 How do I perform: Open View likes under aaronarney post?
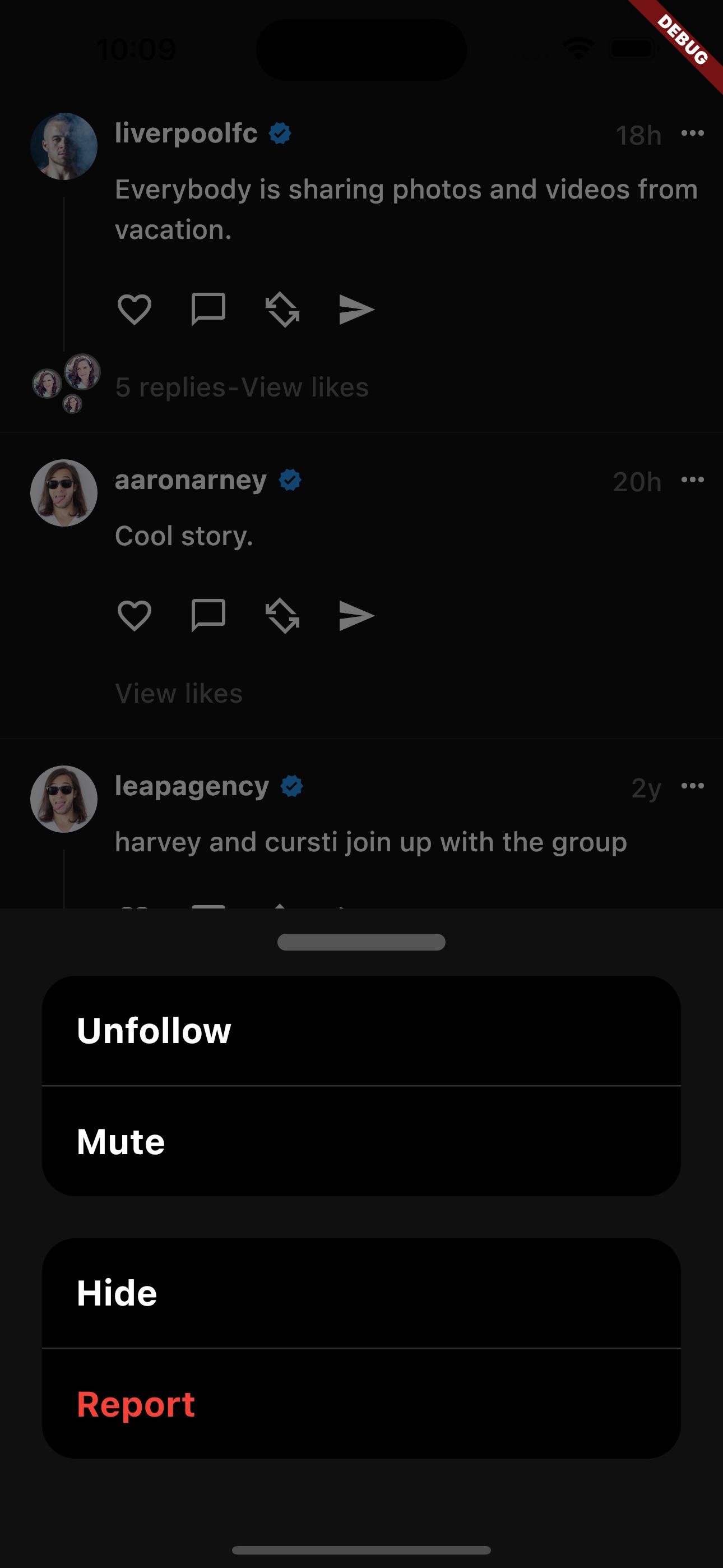point(179,693)
